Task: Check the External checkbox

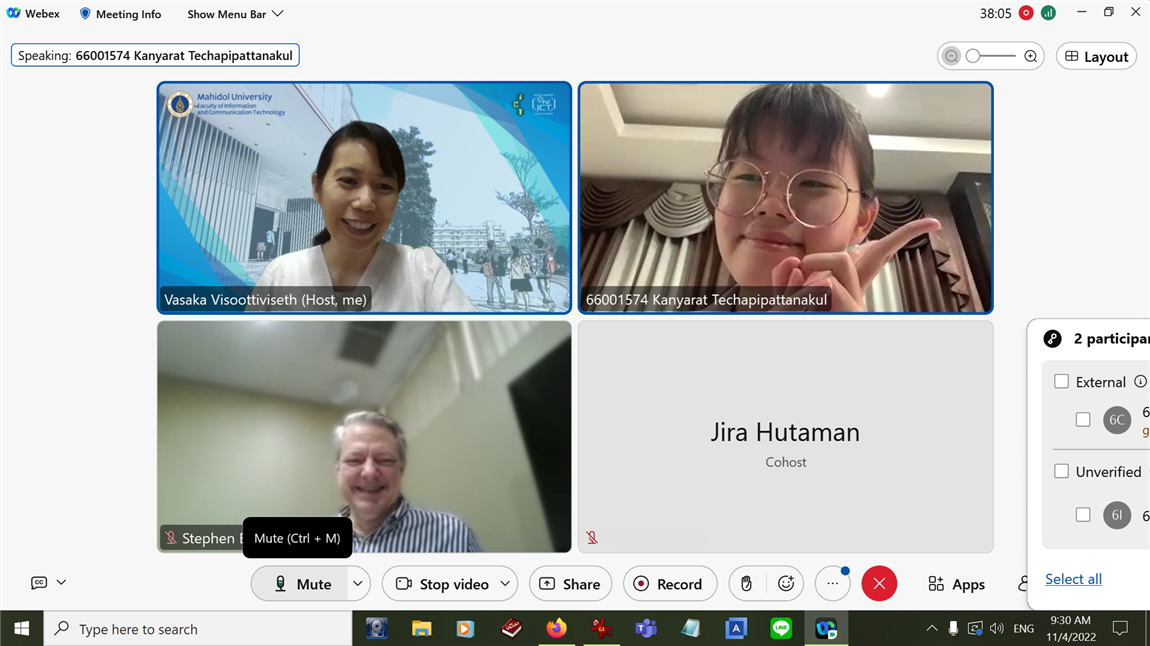Action: (1062, 381)
